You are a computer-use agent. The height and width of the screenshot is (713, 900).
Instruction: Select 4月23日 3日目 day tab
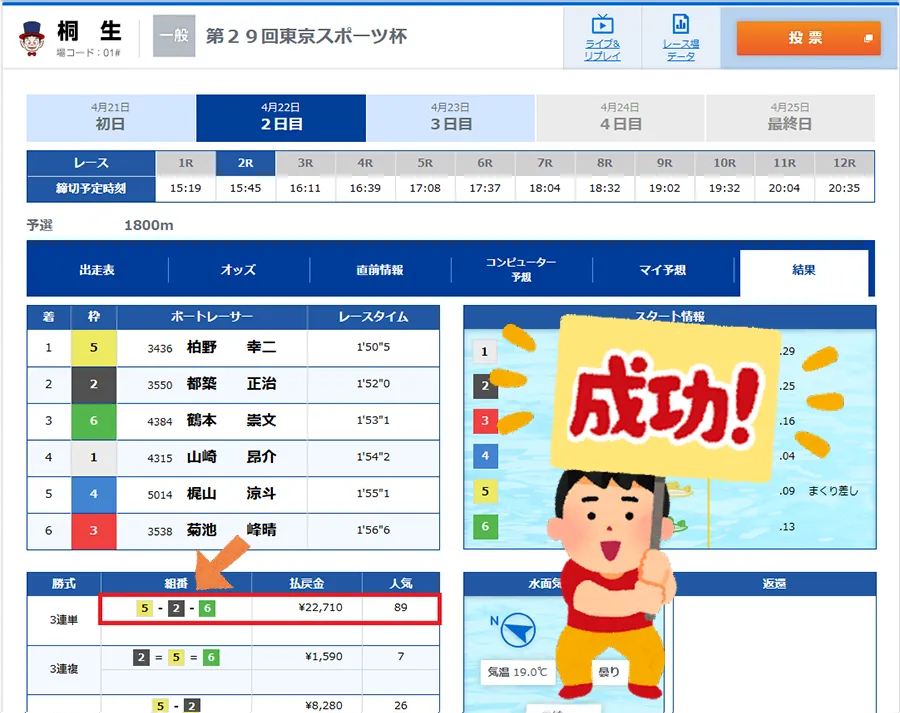(x=450, y=118)
